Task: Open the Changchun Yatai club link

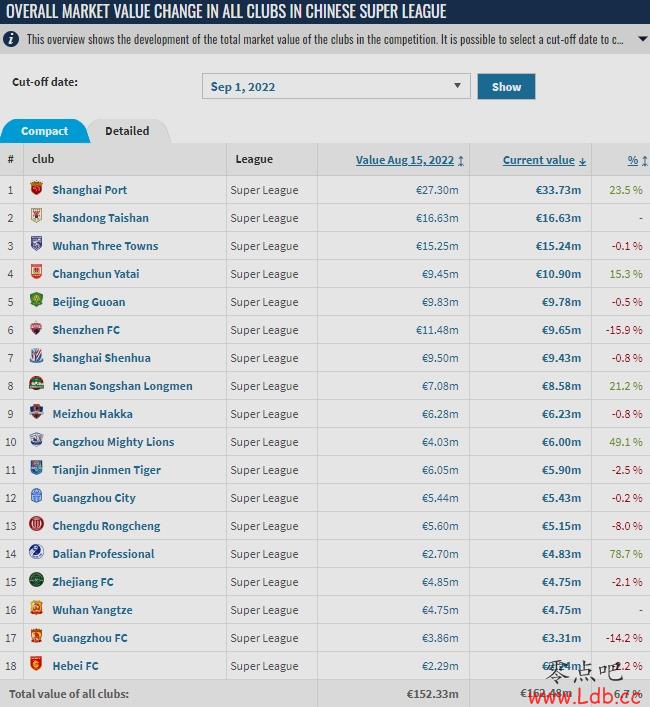Action: [x=96, y=274]
